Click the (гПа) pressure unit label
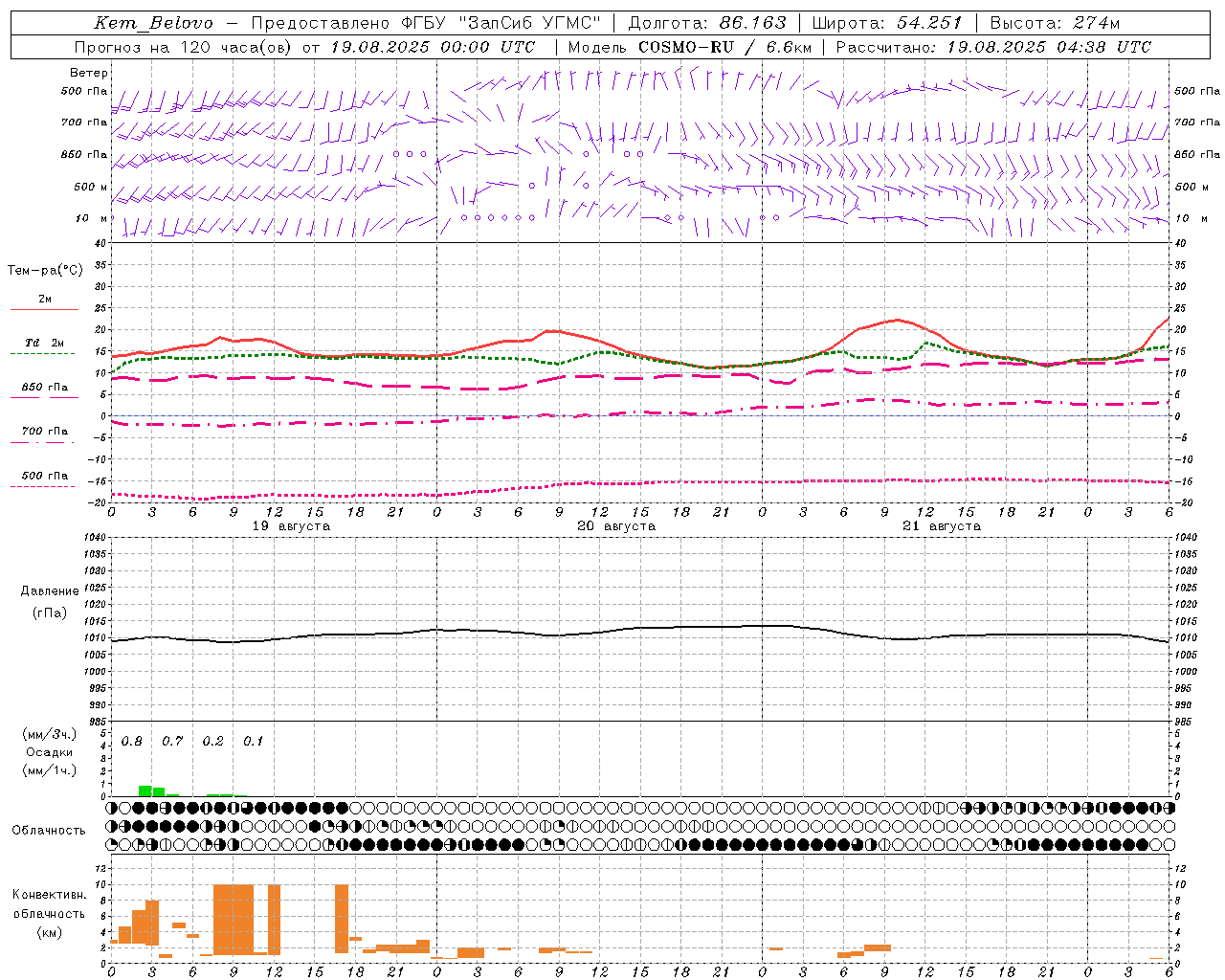 [50, 613]
